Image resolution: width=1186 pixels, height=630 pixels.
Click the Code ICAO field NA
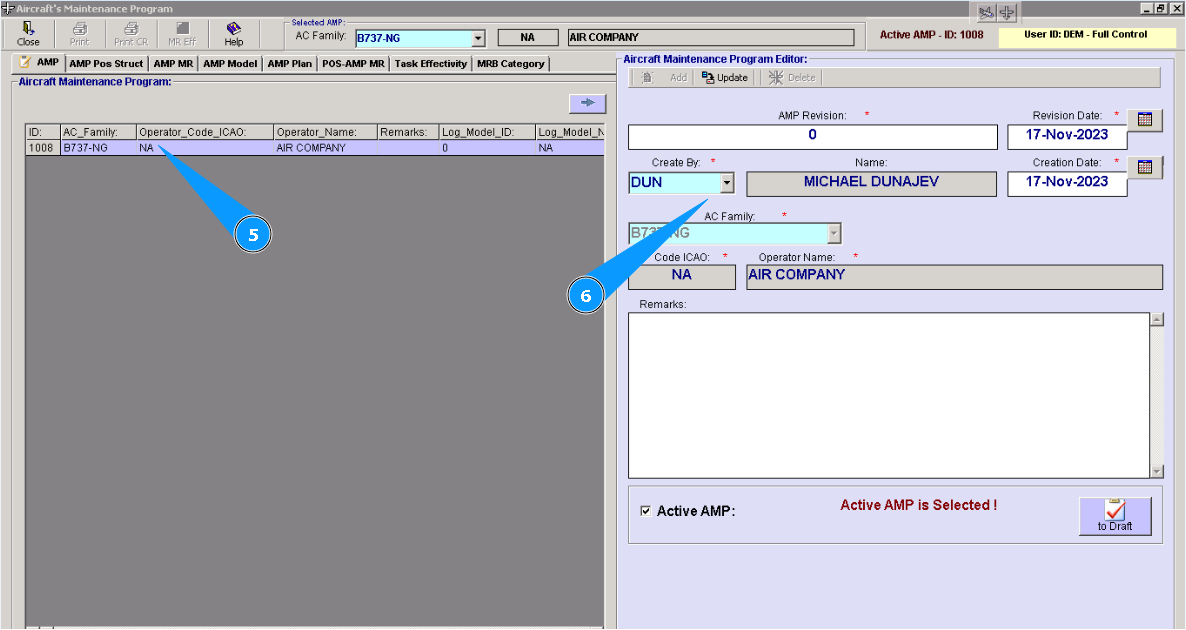coord(681,277)
